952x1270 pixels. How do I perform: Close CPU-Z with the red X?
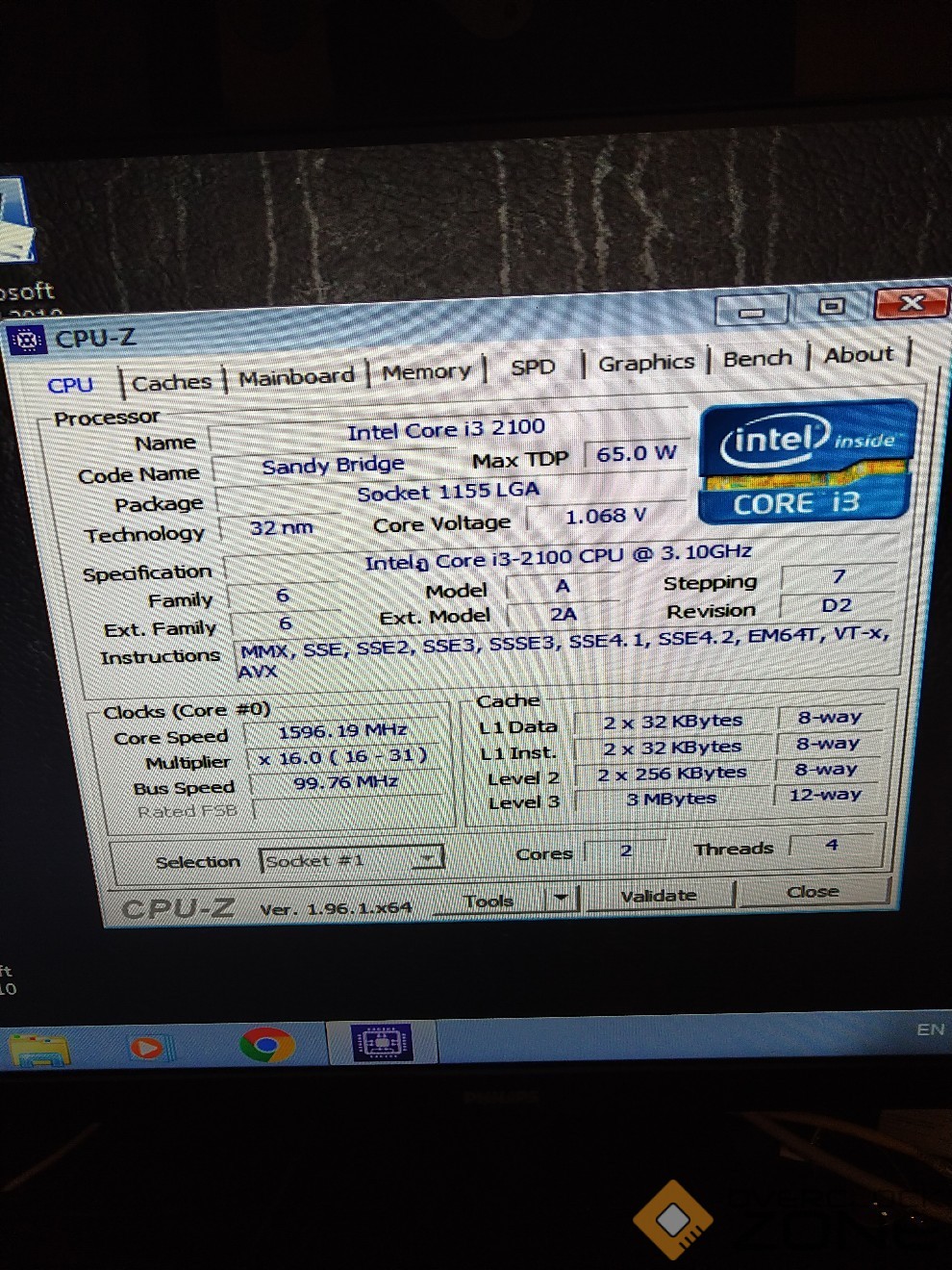click(x=911, y=303)
